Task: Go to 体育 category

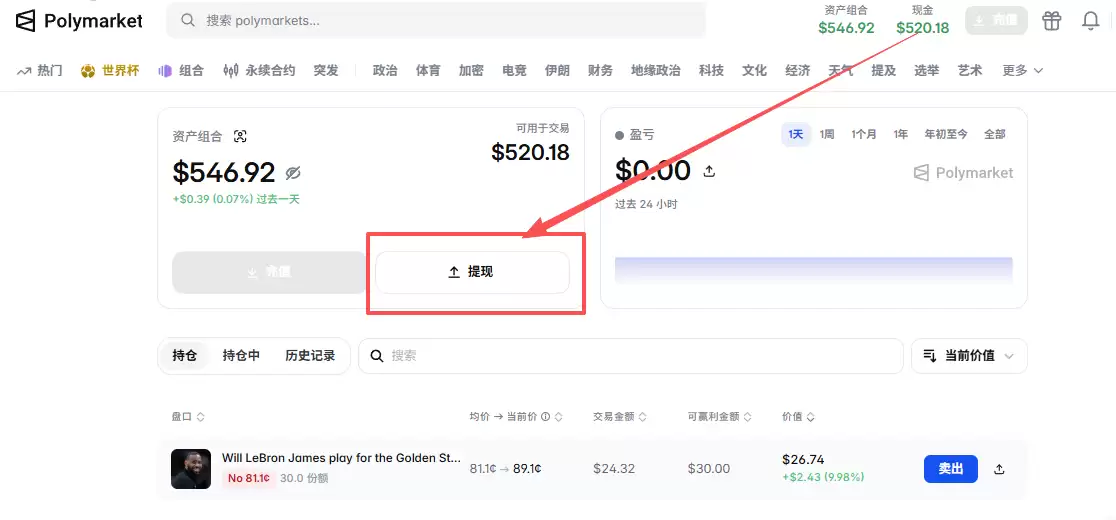Action: (x=428, y=70)
